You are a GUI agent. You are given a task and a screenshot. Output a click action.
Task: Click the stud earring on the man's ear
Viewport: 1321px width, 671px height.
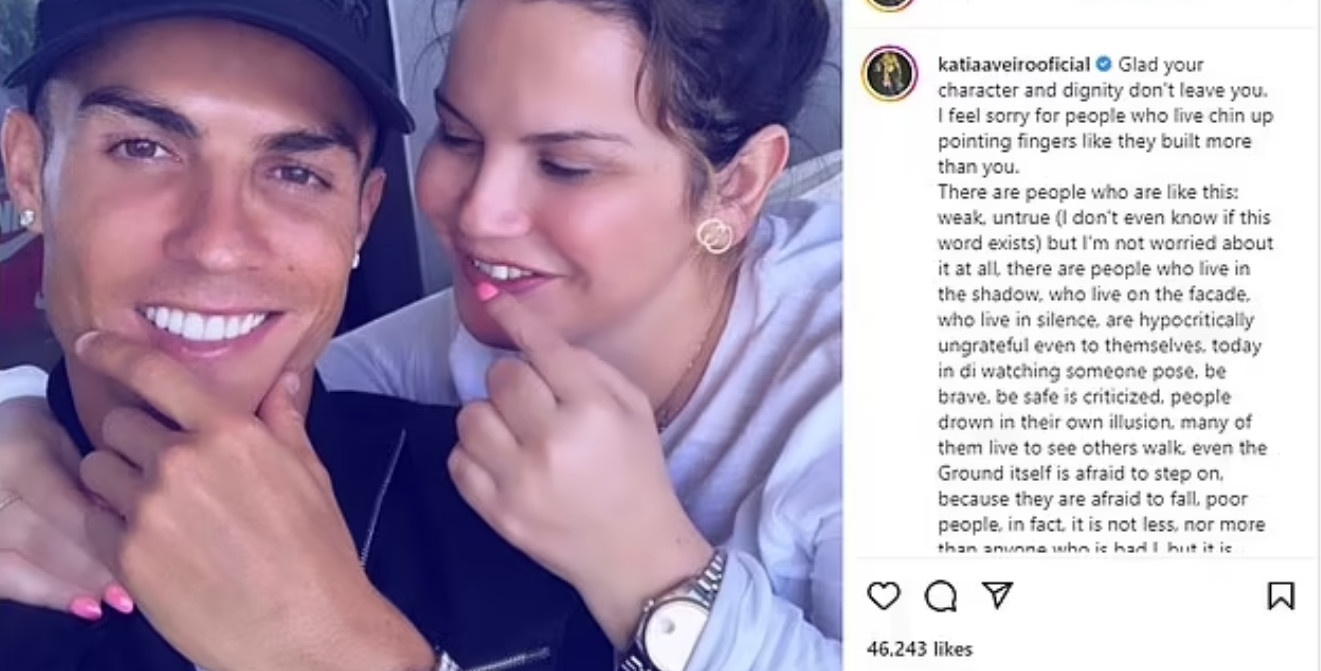coord(27,217)
